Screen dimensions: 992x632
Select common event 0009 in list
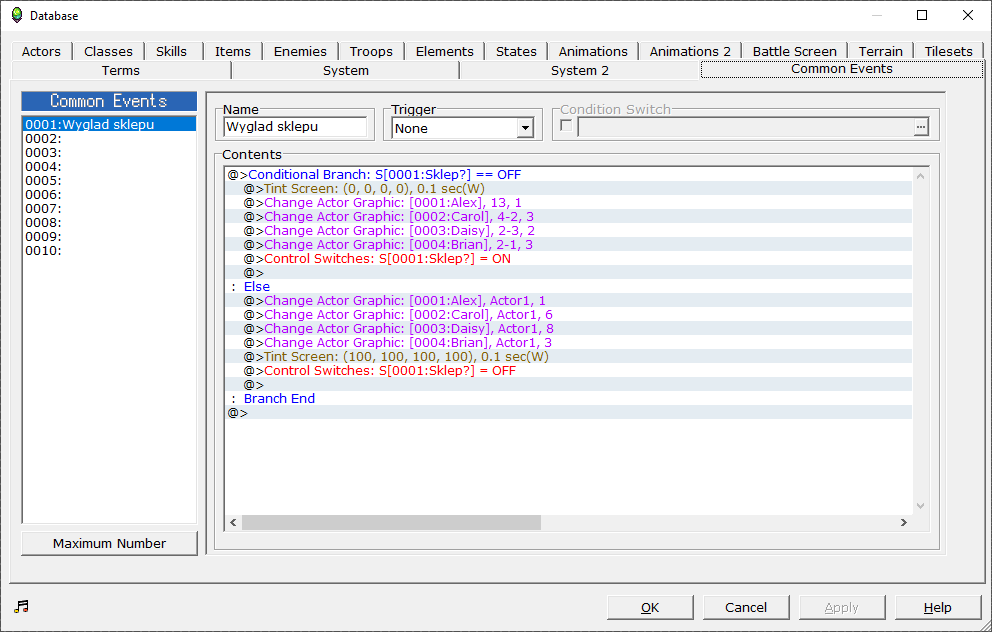click(x=109, y=237)
